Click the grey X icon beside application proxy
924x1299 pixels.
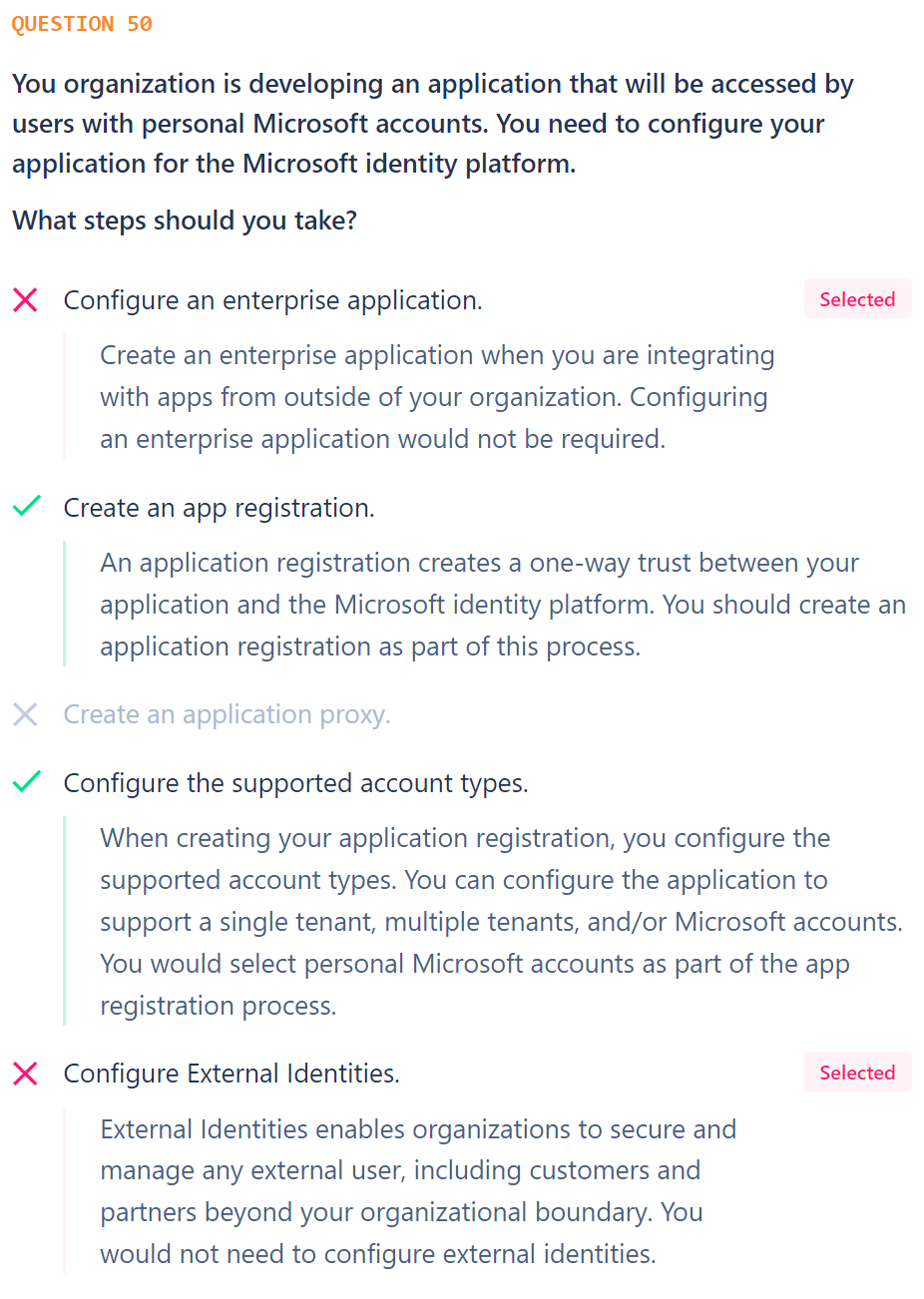coord(25,714)
